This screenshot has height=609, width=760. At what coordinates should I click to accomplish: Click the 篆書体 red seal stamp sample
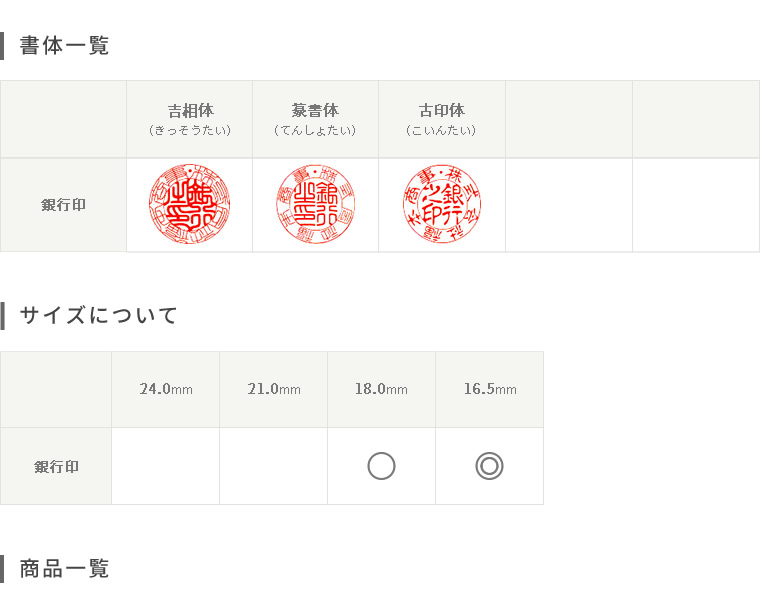point(316,204)
